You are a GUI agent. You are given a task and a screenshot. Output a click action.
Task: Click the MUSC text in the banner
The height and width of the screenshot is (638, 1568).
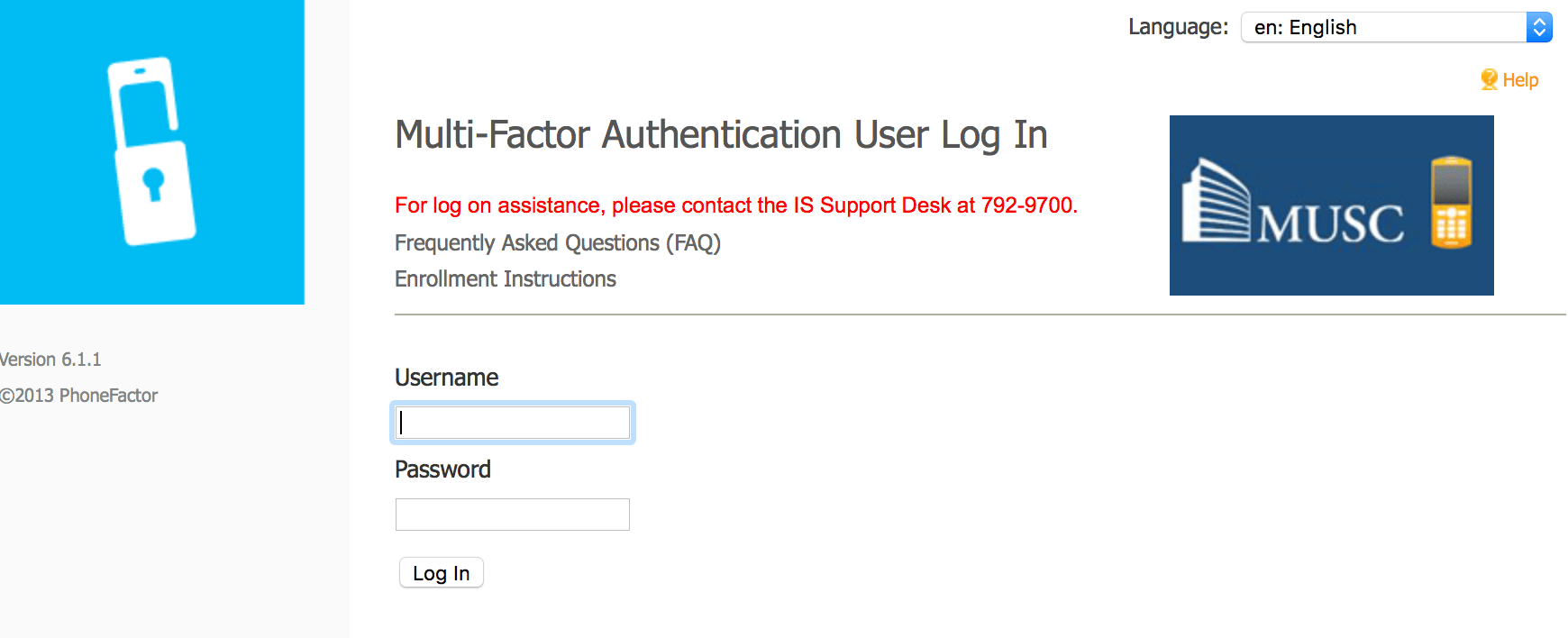(x=1331, y=223)
